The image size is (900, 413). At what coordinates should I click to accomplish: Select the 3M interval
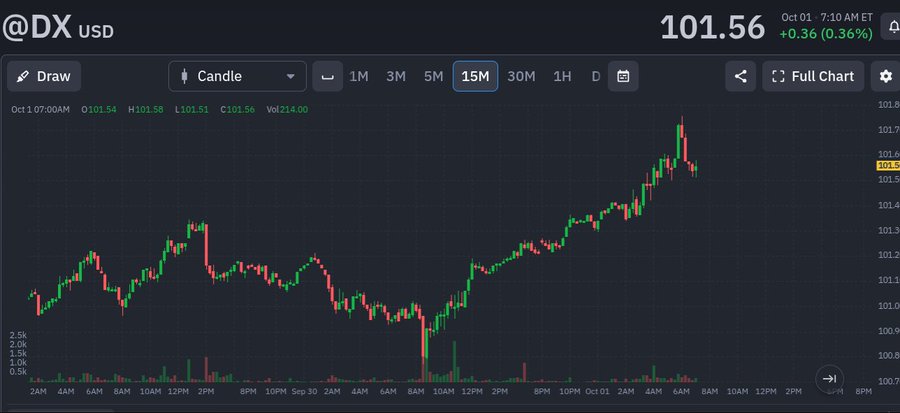(x=396, y=76)
